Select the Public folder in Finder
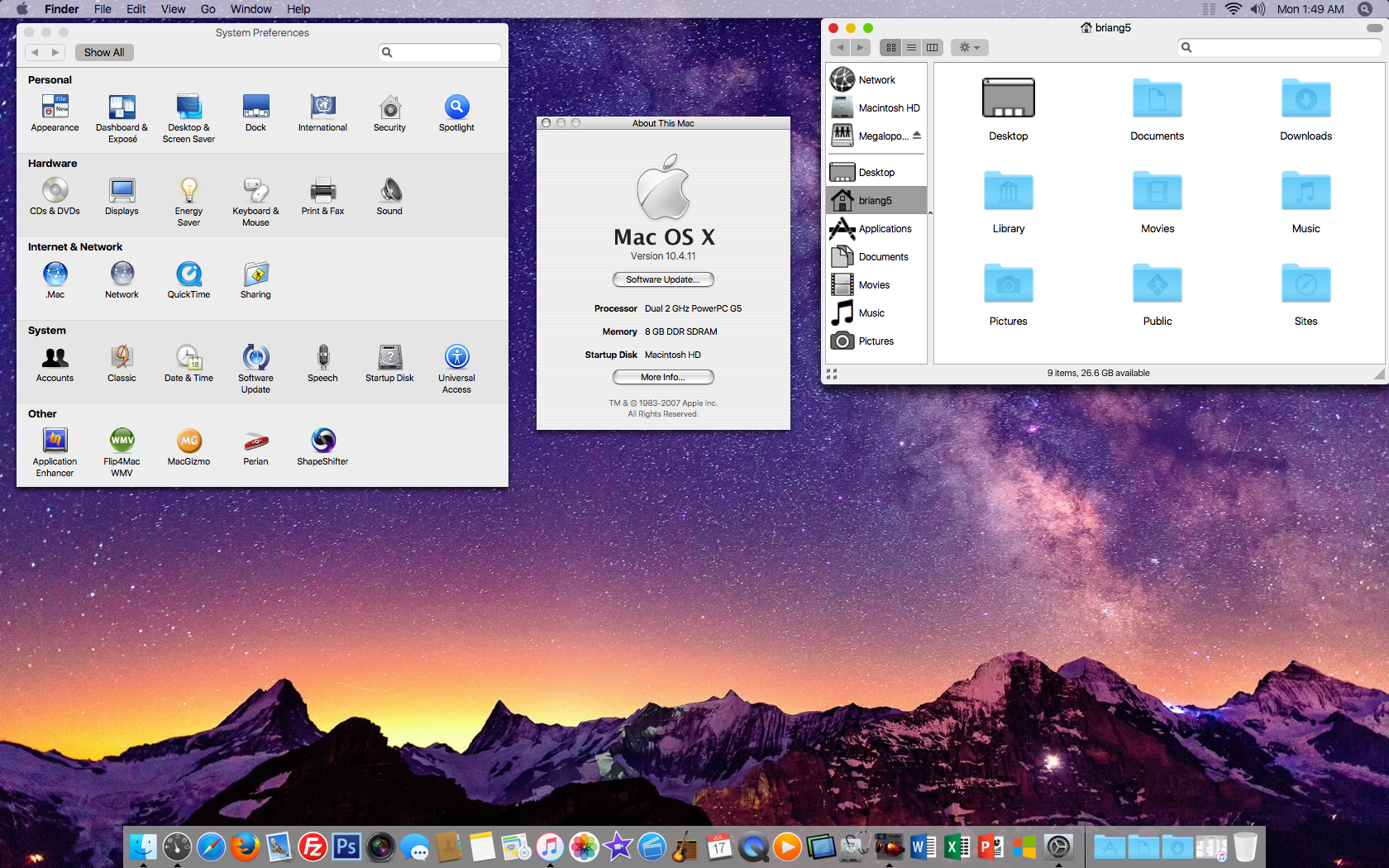Viewport: 1389px width, 868px height. pyautogui.click(x=1157, y=294)
